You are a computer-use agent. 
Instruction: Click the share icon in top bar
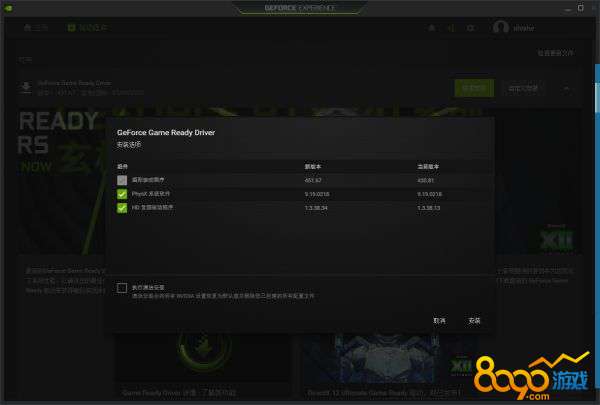point(451,28)
